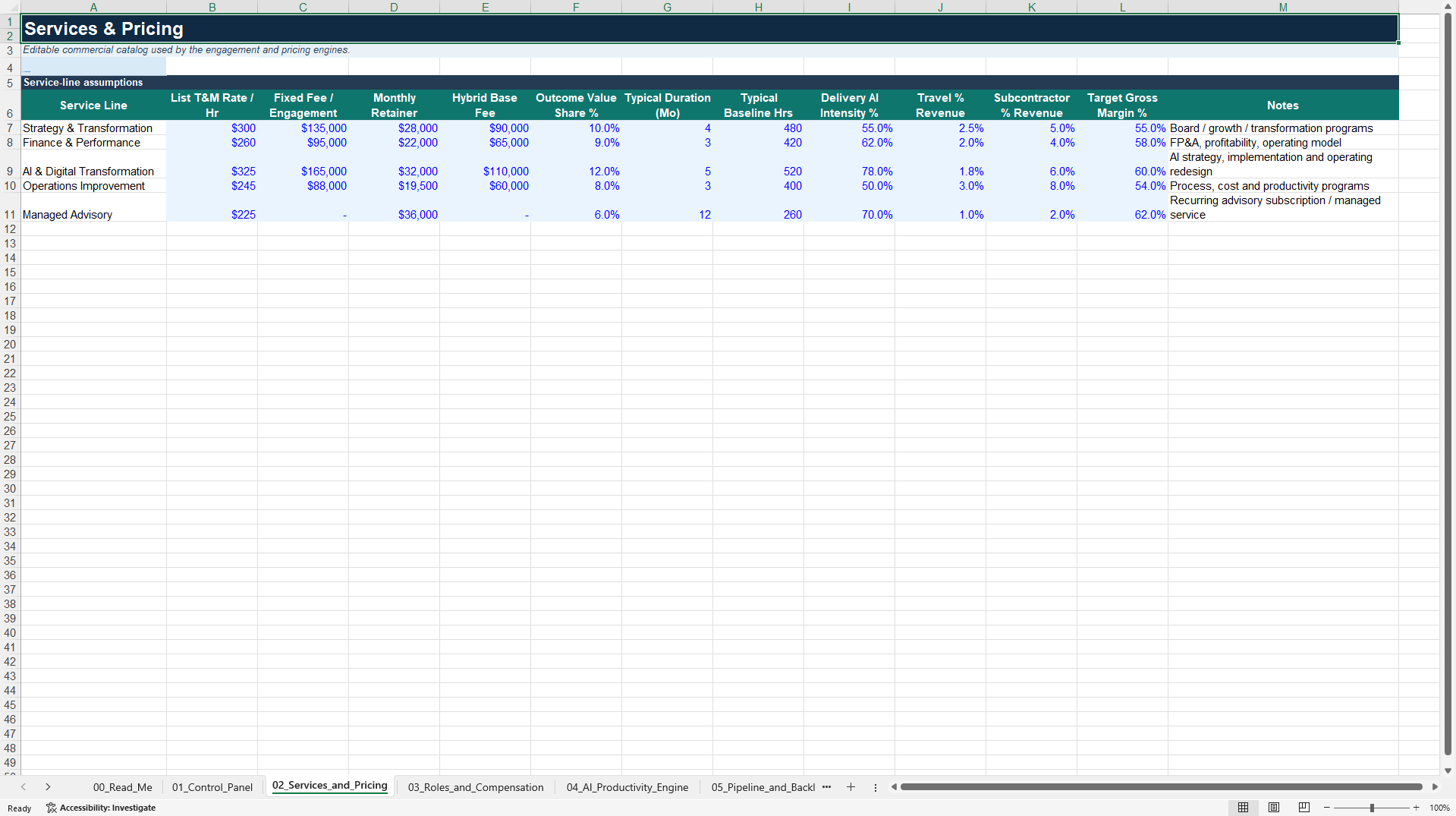Image resolution: width=1456 pixels, height=816 pixels.
Task: Show hidden sheet tabs ellipsis
Action: pos(826,787)
